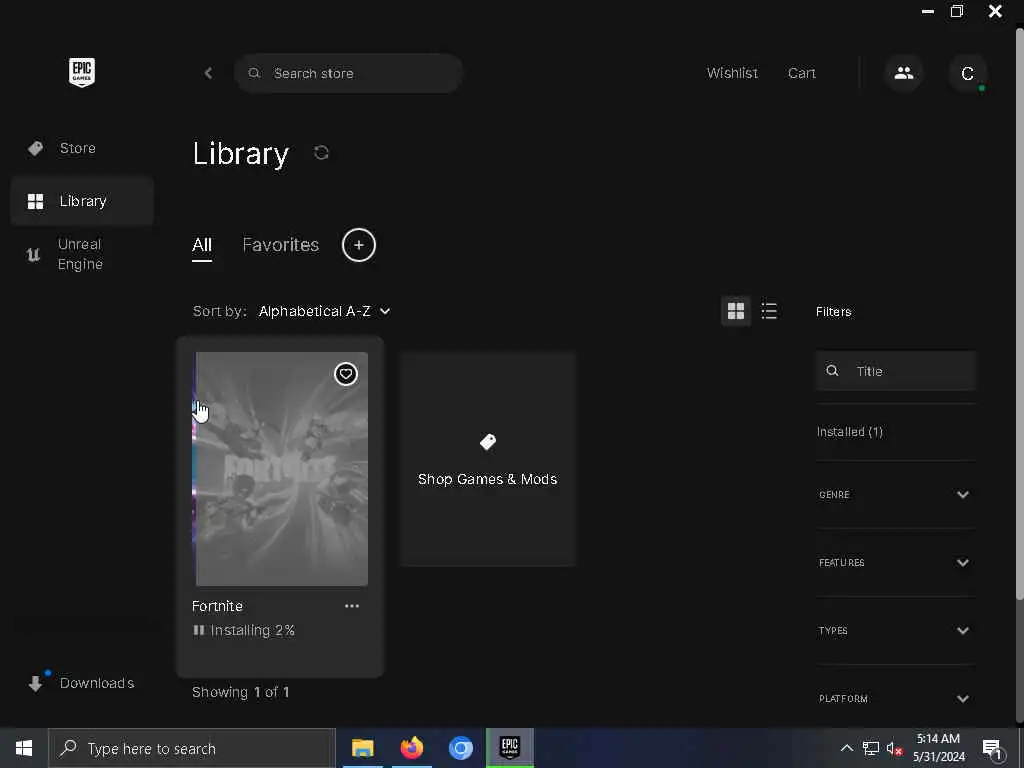
Task: Refresh the library with the refresh icon
Action: [x=321, y=153]
